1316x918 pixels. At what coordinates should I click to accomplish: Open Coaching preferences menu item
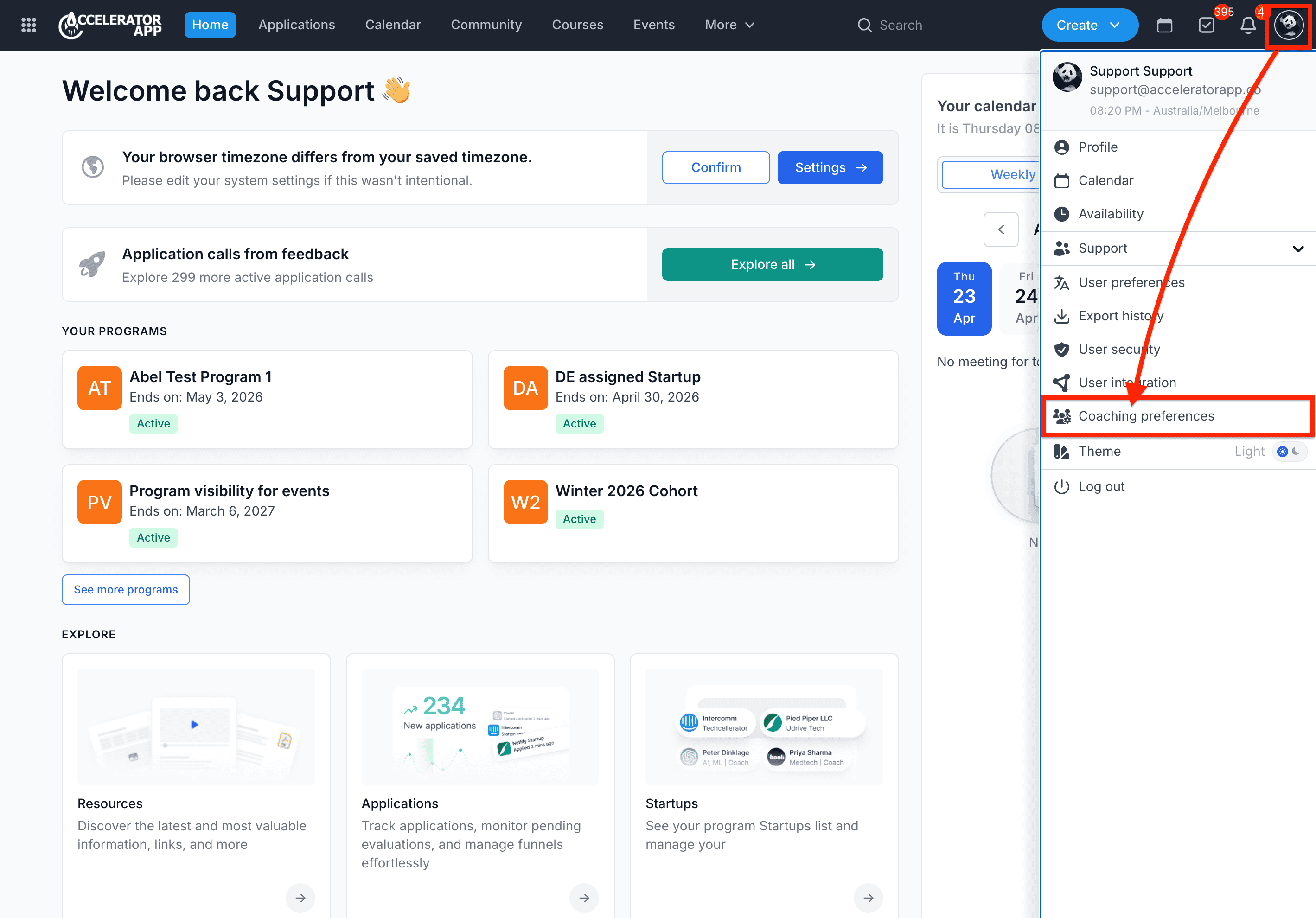pos(1146,416)
